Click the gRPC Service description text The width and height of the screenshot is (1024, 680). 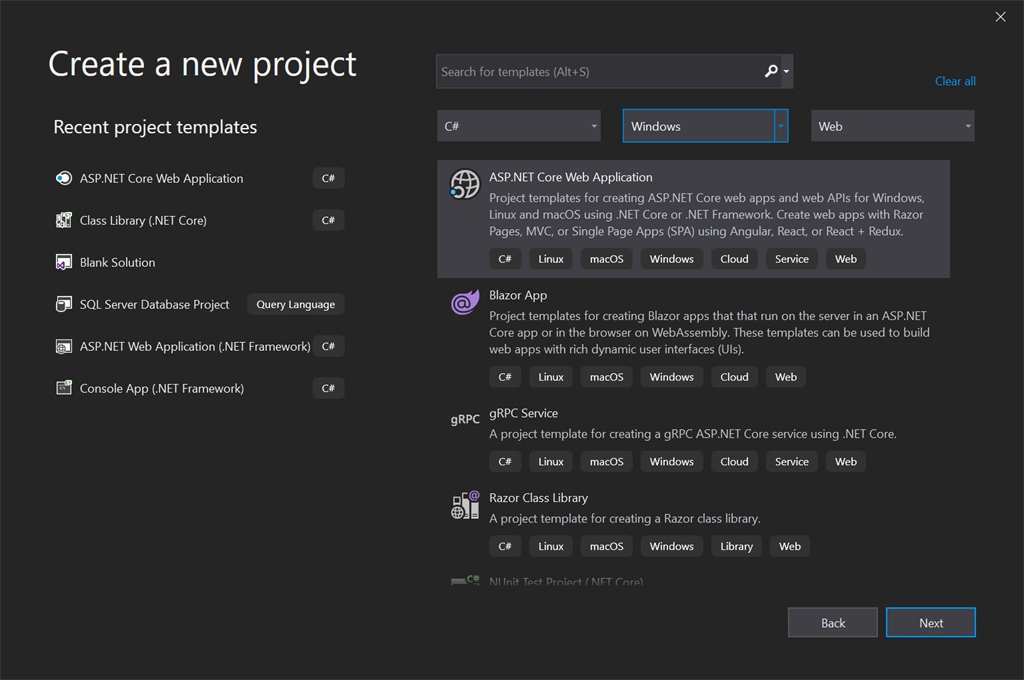tap(693, 434)
